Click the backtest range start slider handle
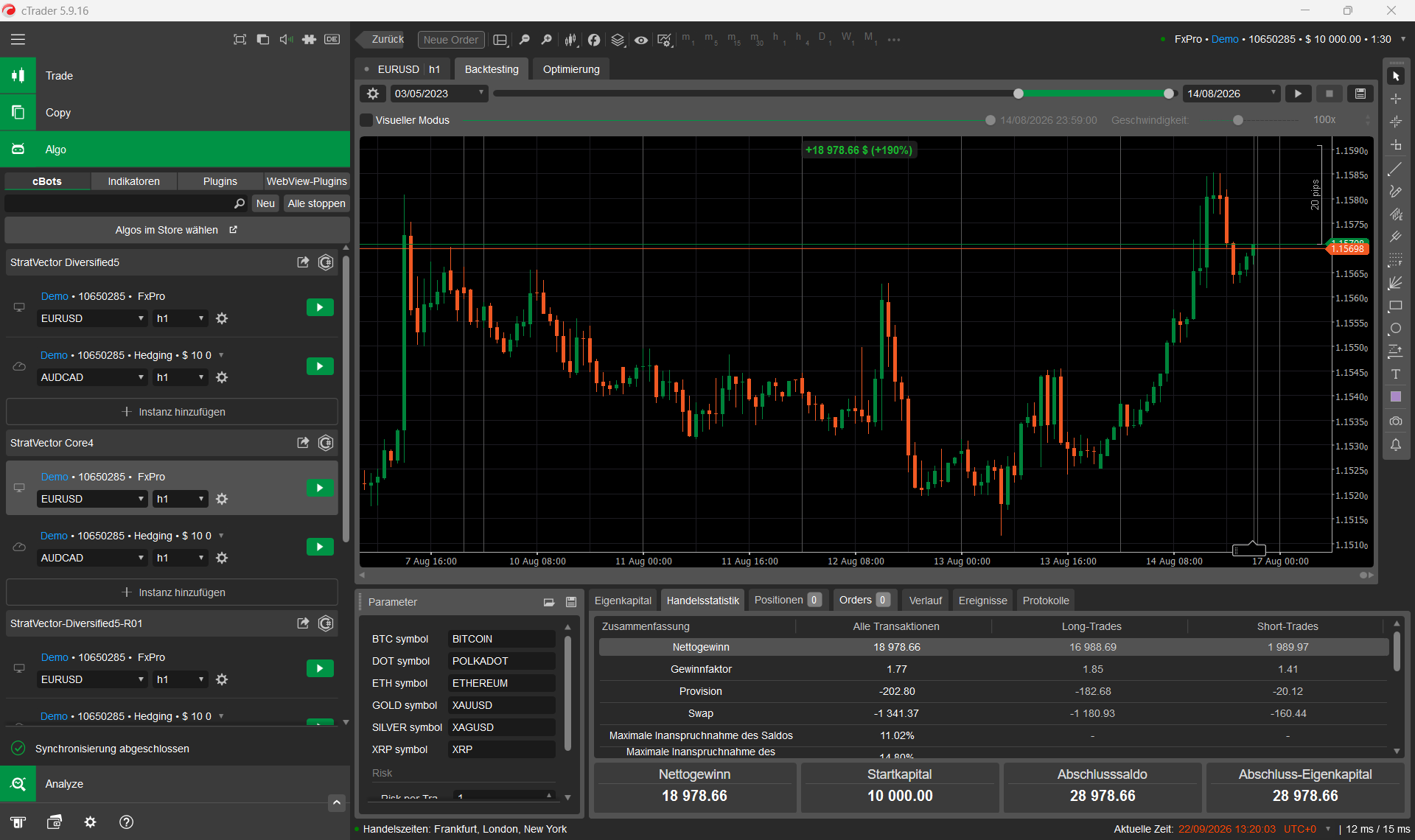Viewport: 1415px width, 840px height. point(1019,94)
